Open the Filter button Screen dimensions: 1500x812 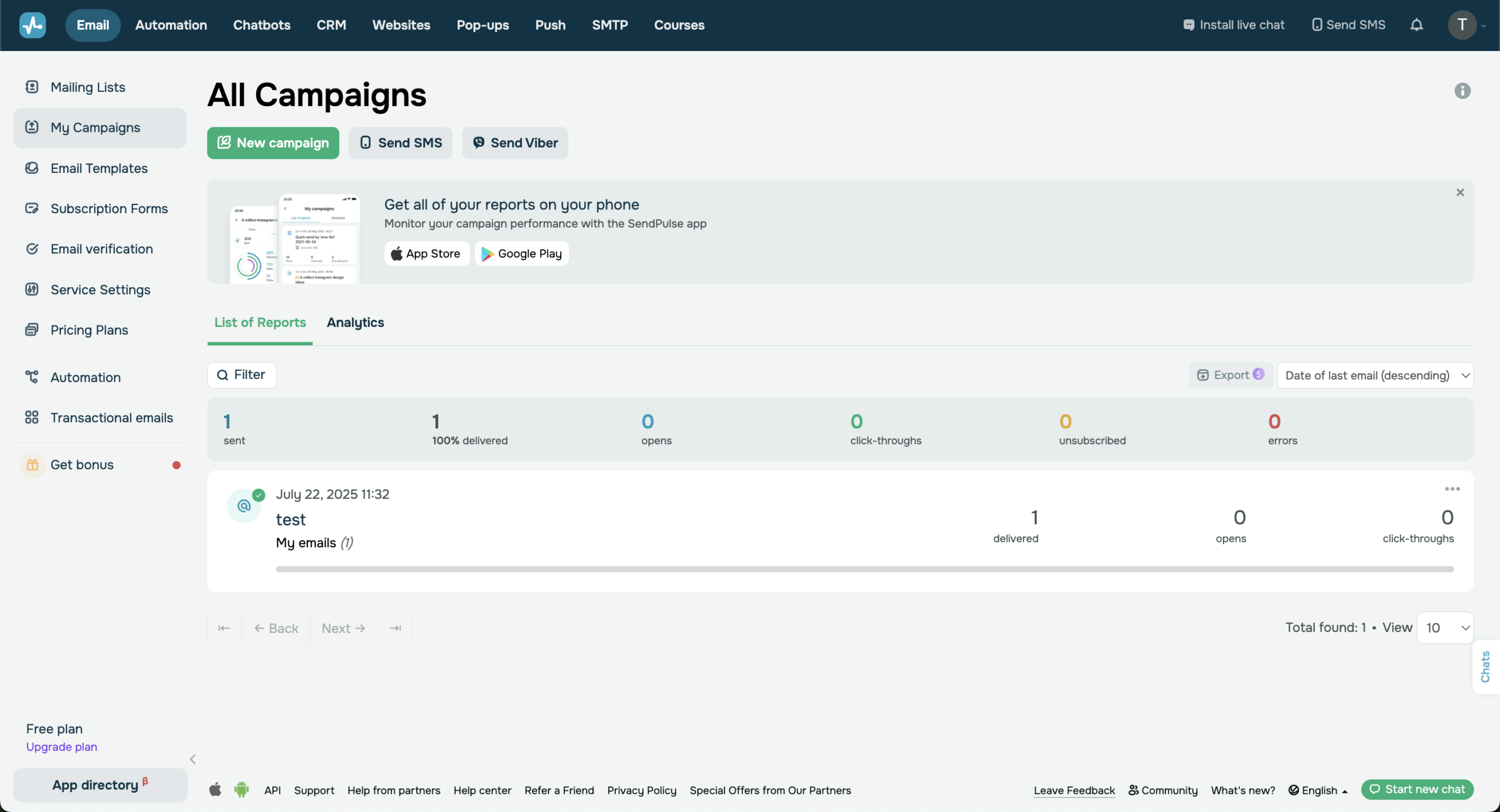tap(242, 375)
